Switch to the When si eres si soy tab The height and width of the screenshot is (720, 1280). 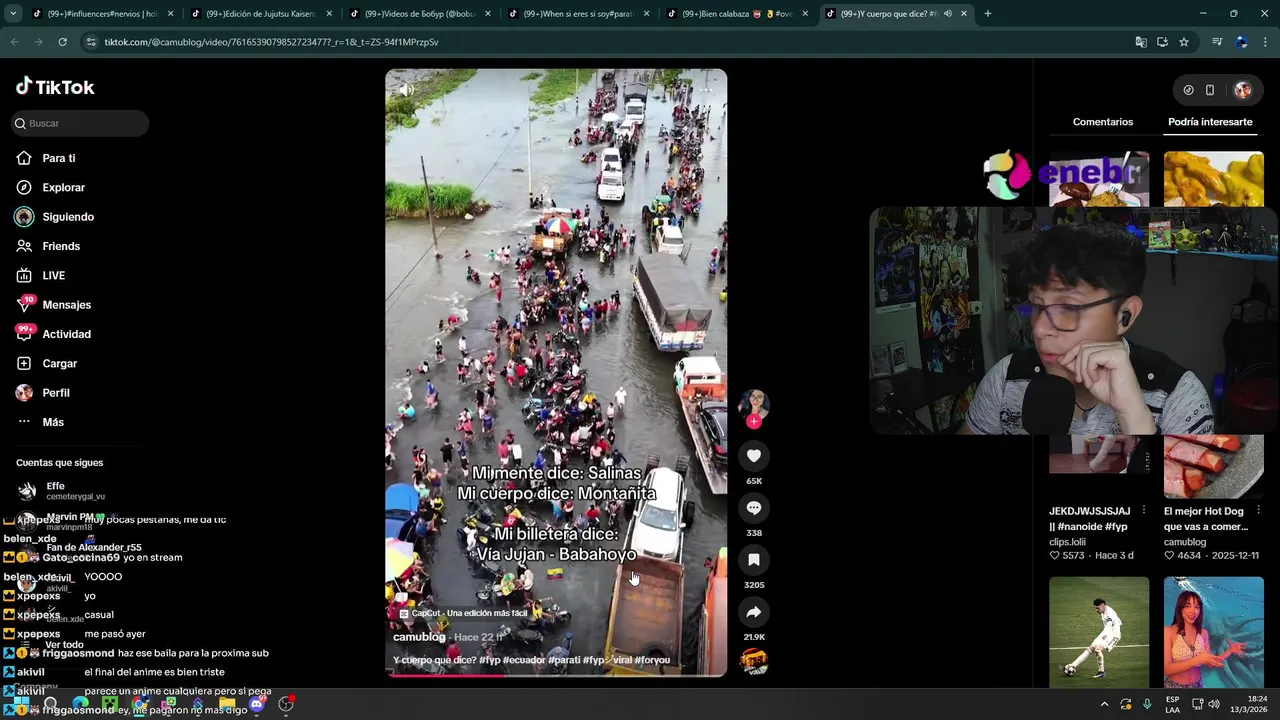(x=578, y=14)
